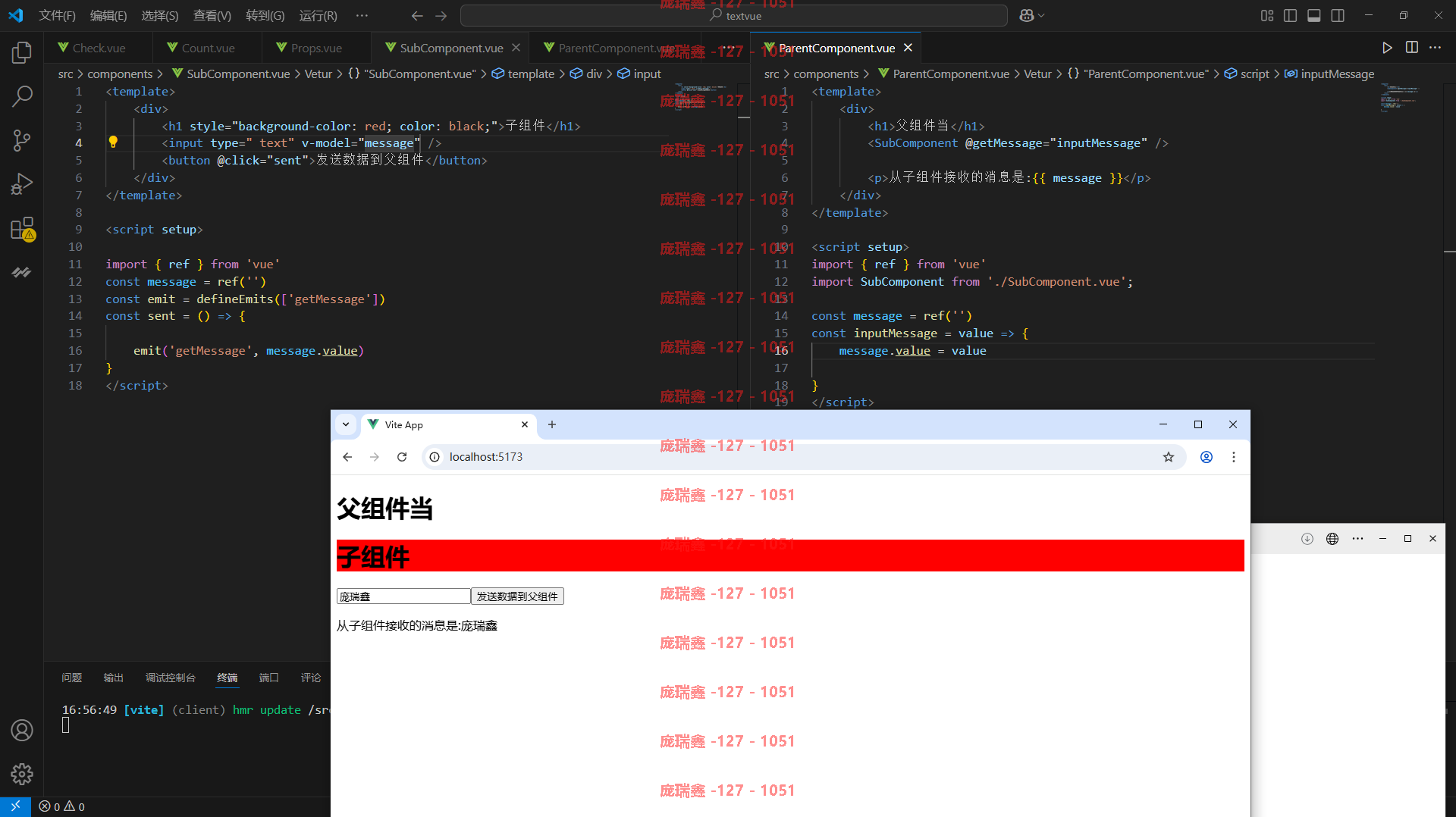Toggle secondary side bar visibility
This screenshot has width=1456, height=817.
point(1338,15)
